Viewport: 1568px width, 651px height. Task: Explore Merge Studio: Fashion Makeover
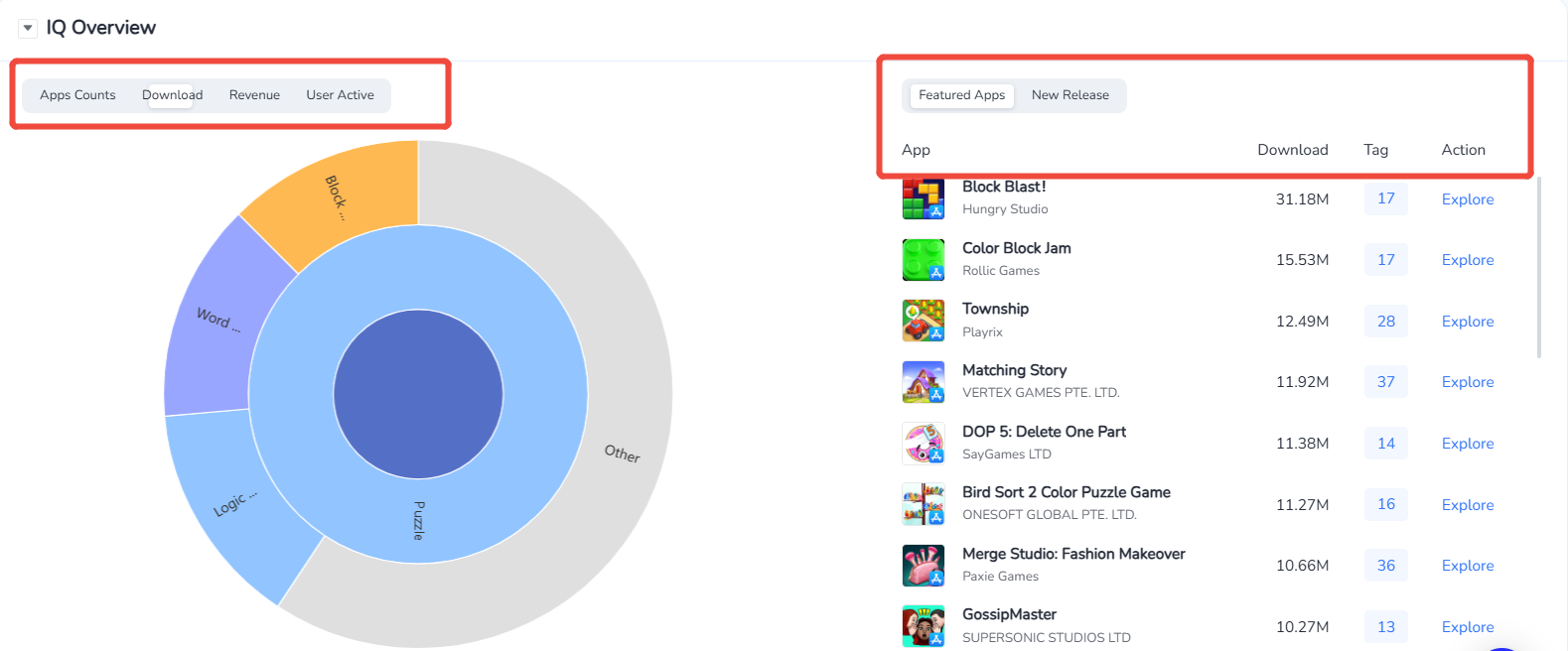[x=1468, y=566]
